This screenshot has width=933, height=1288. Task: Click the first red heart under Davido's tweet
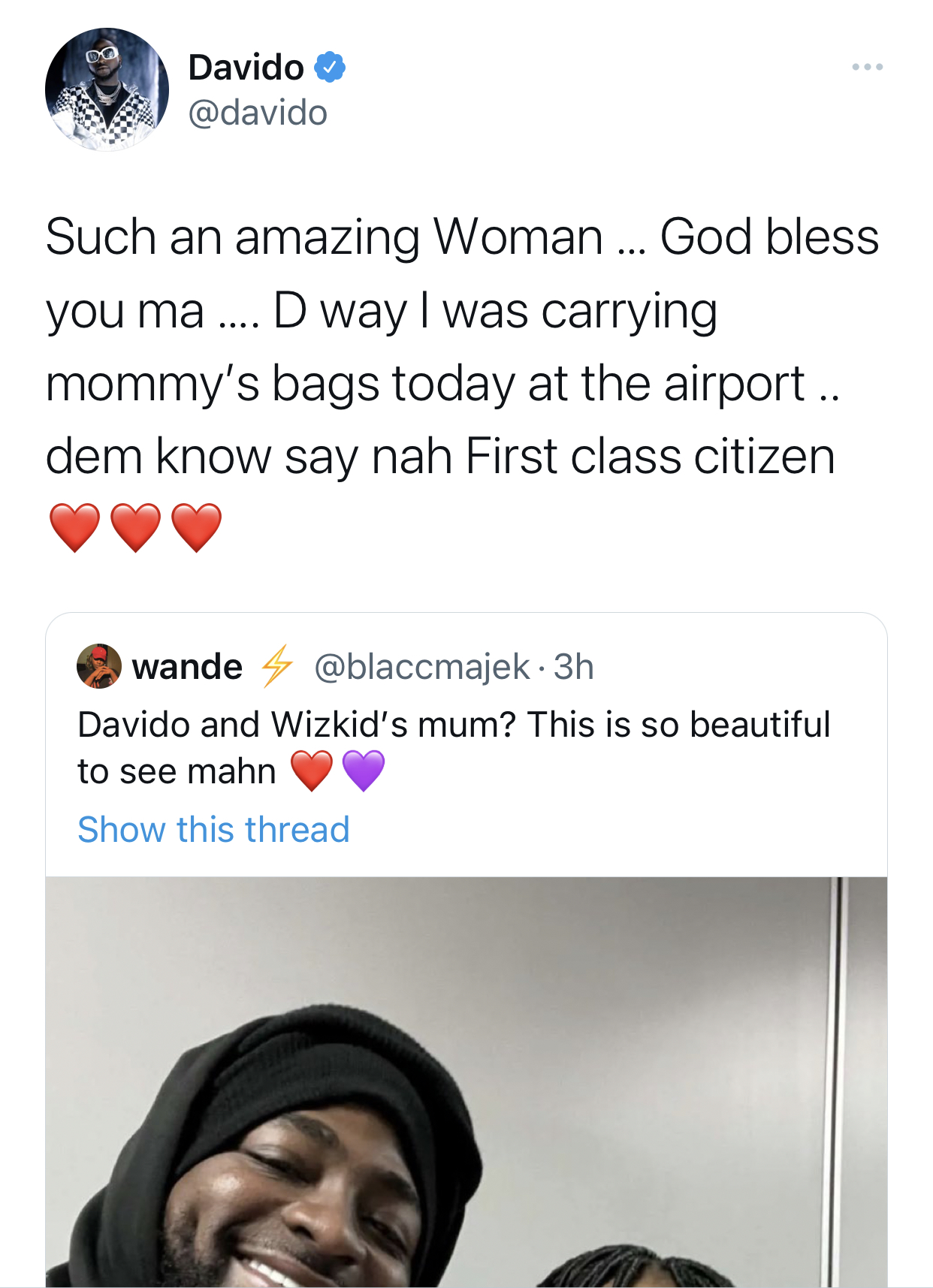[x=74, y=528]
